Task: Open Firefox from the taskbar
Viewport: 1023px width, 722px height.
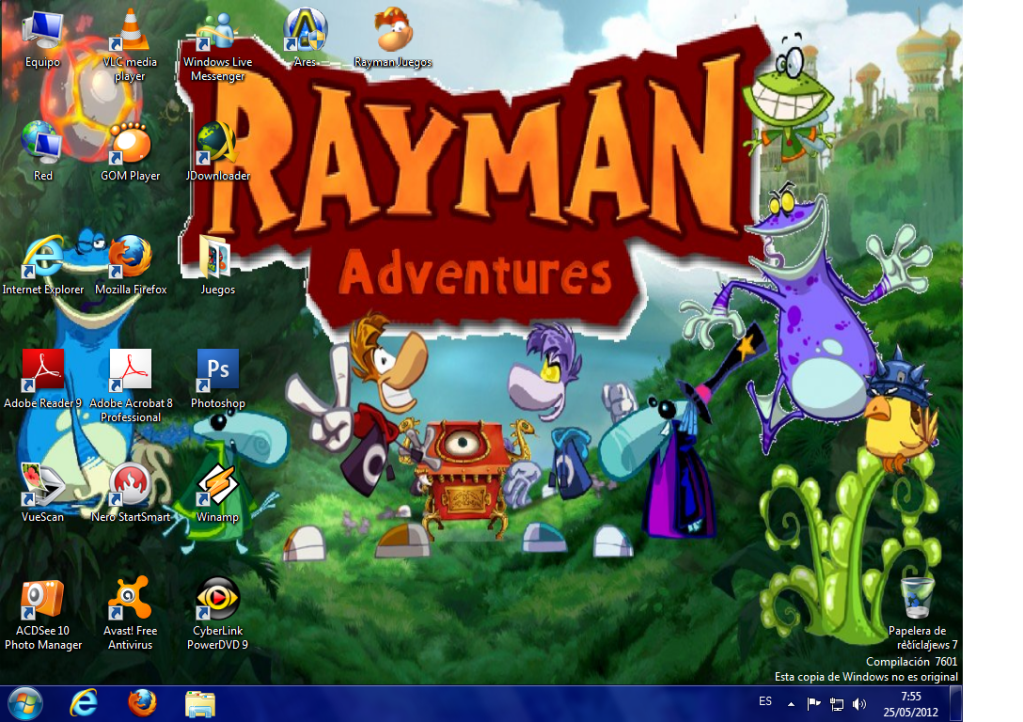Action: point(142,704)
